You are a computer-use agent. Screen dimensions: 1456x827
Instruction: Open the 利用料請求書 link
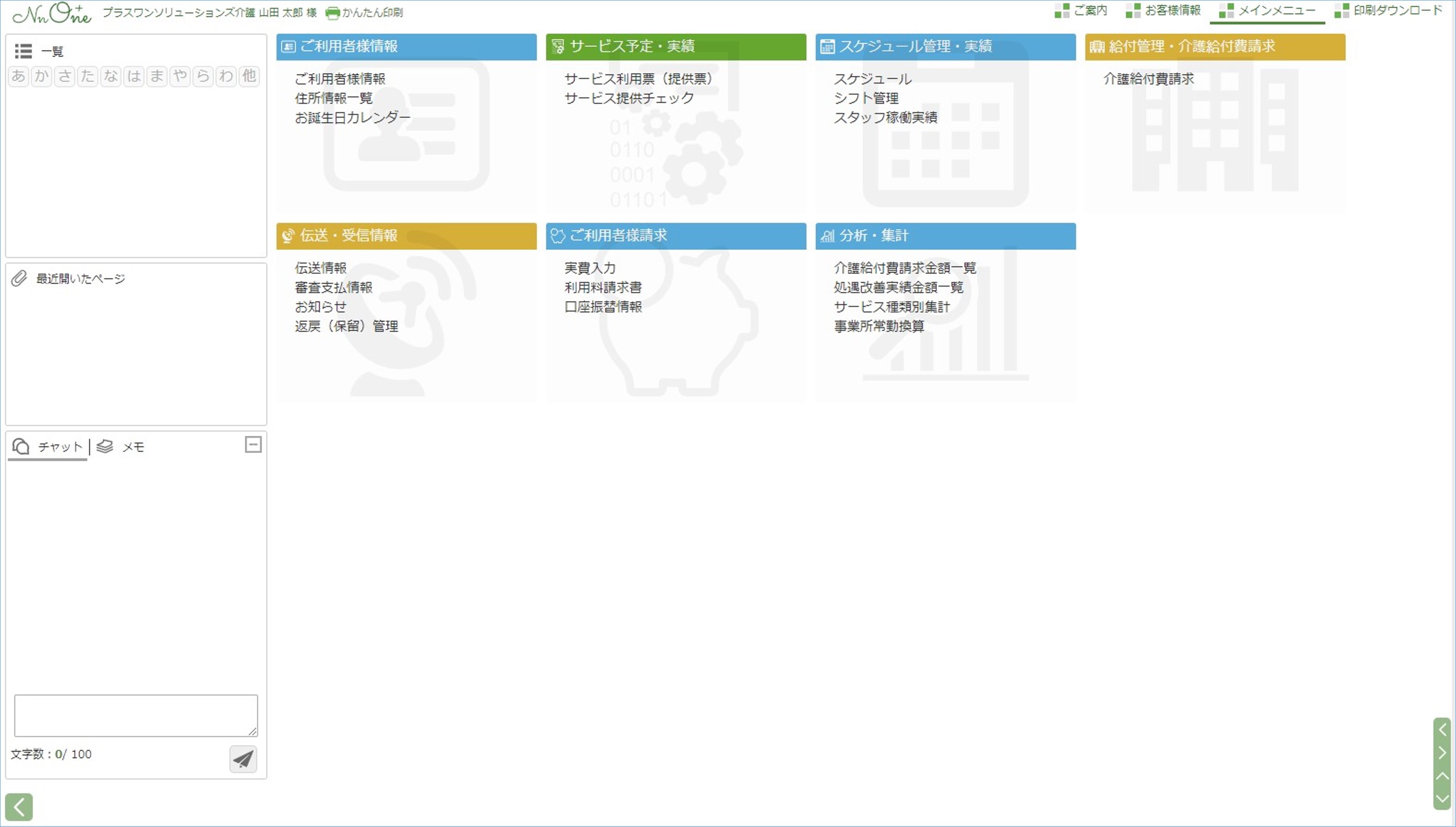point(603,288)
